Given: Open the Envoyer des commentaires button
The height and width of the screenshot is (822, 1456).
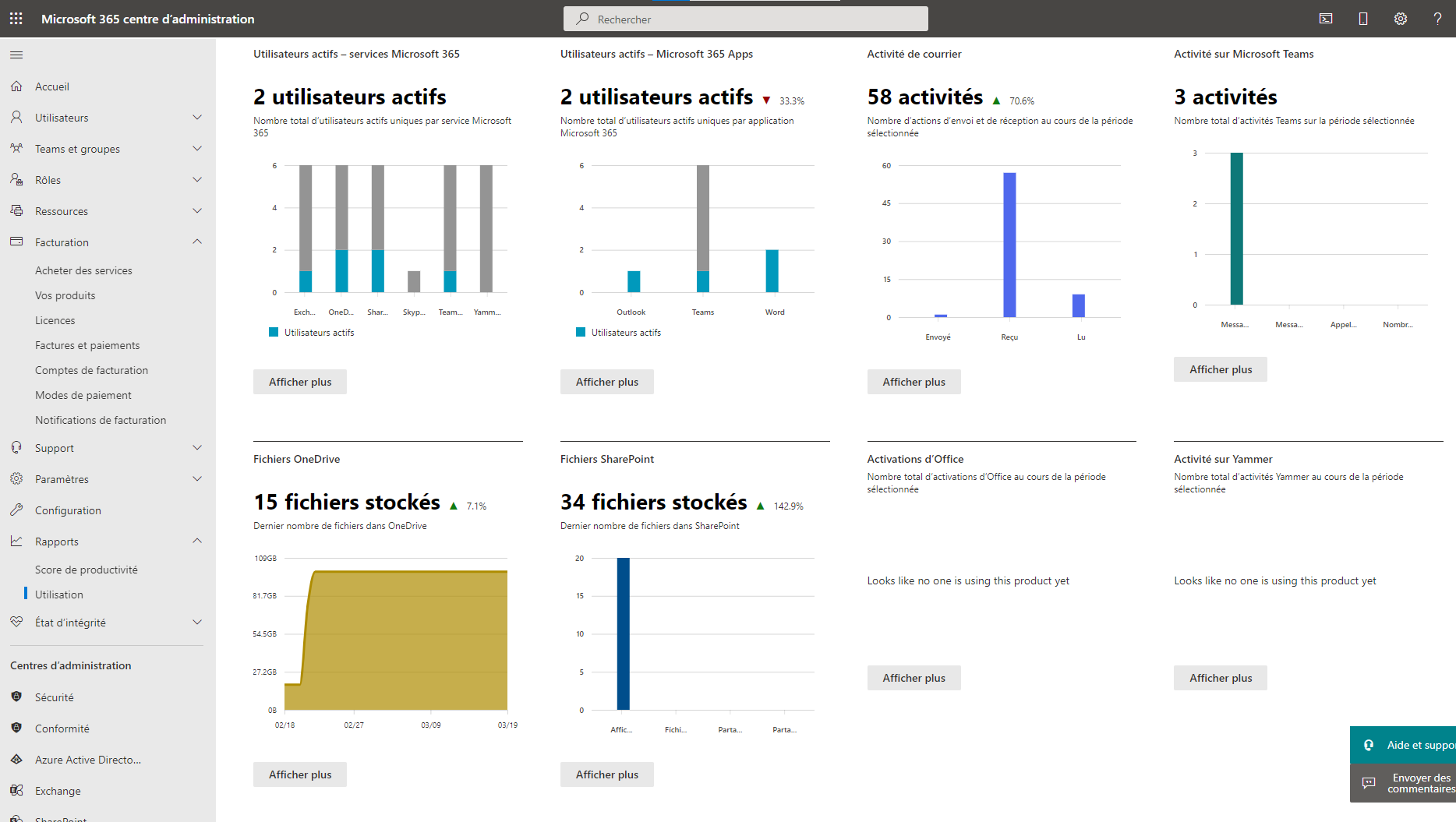Looking at the screenshot, I should pyautogui.click(x=1403, y=783).
